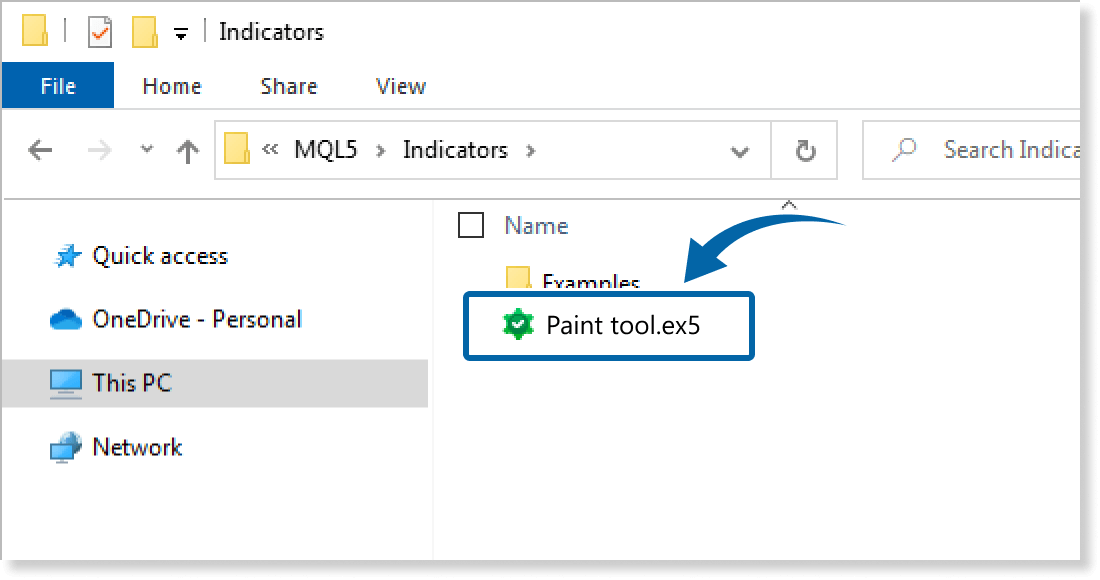Click the OneDrive cloud icon
The height and width of the screenshot is (580, 1100).
click(x=66, y=320)
